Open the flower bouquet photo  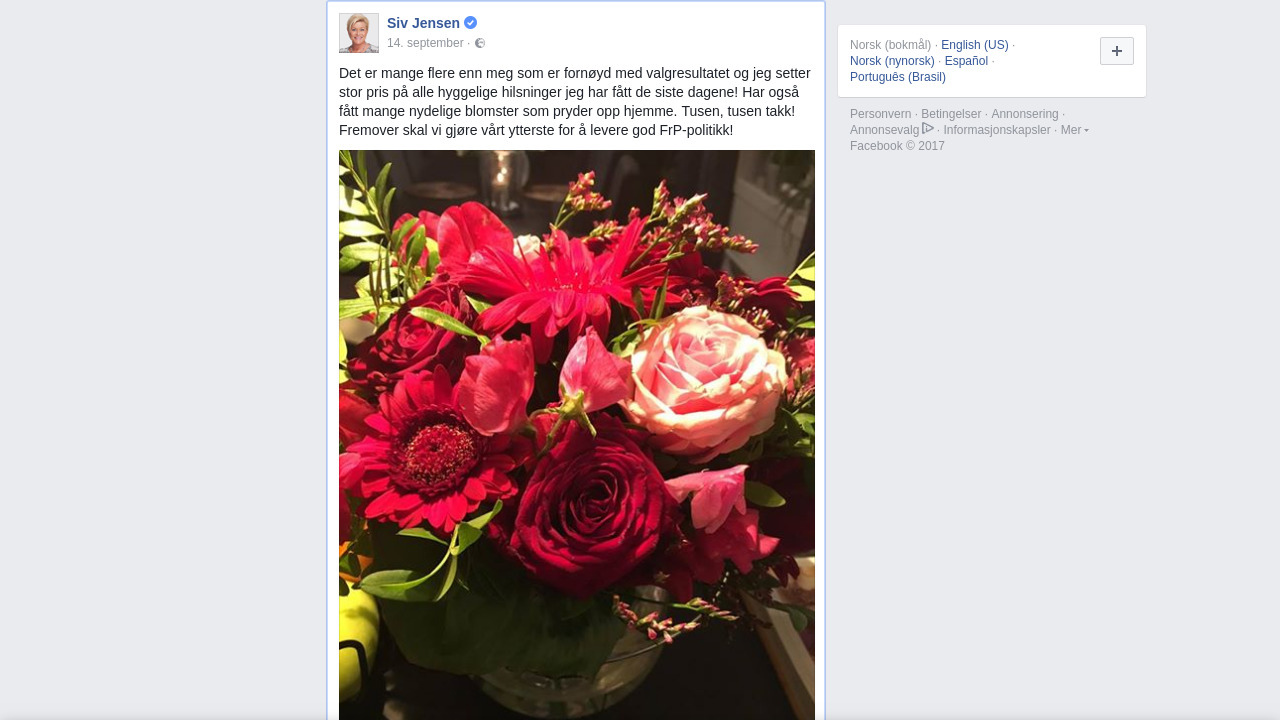tap(577, 435)
